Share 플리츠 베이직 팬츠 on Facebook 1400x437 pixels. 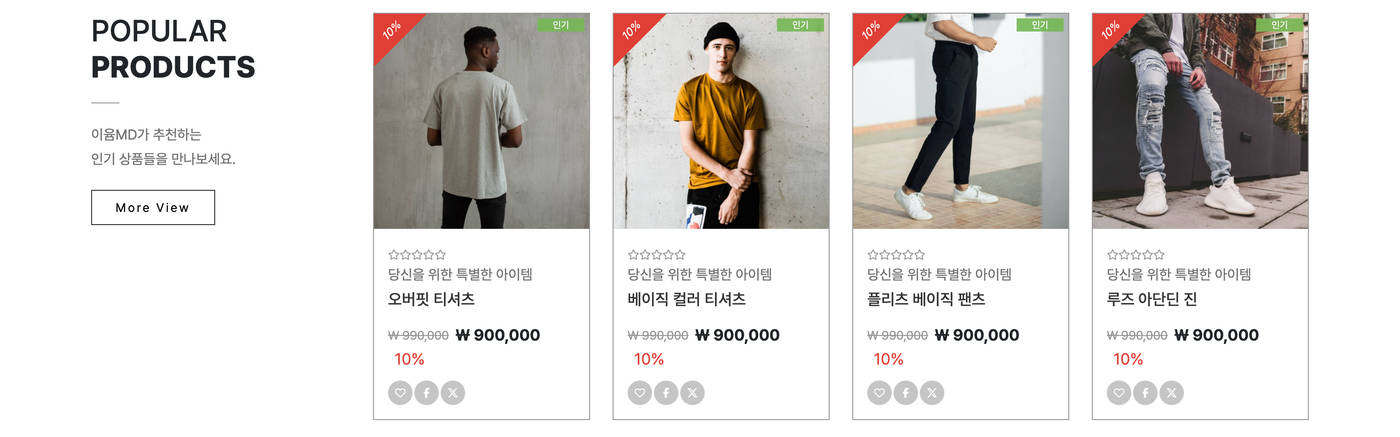pyautogui.click(x=906, y=393)
